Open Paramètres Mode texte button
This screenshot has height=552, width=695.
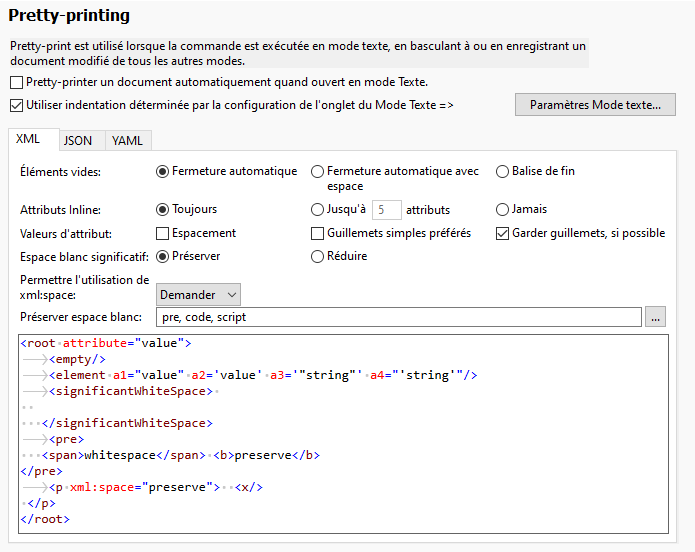point(595,104)
